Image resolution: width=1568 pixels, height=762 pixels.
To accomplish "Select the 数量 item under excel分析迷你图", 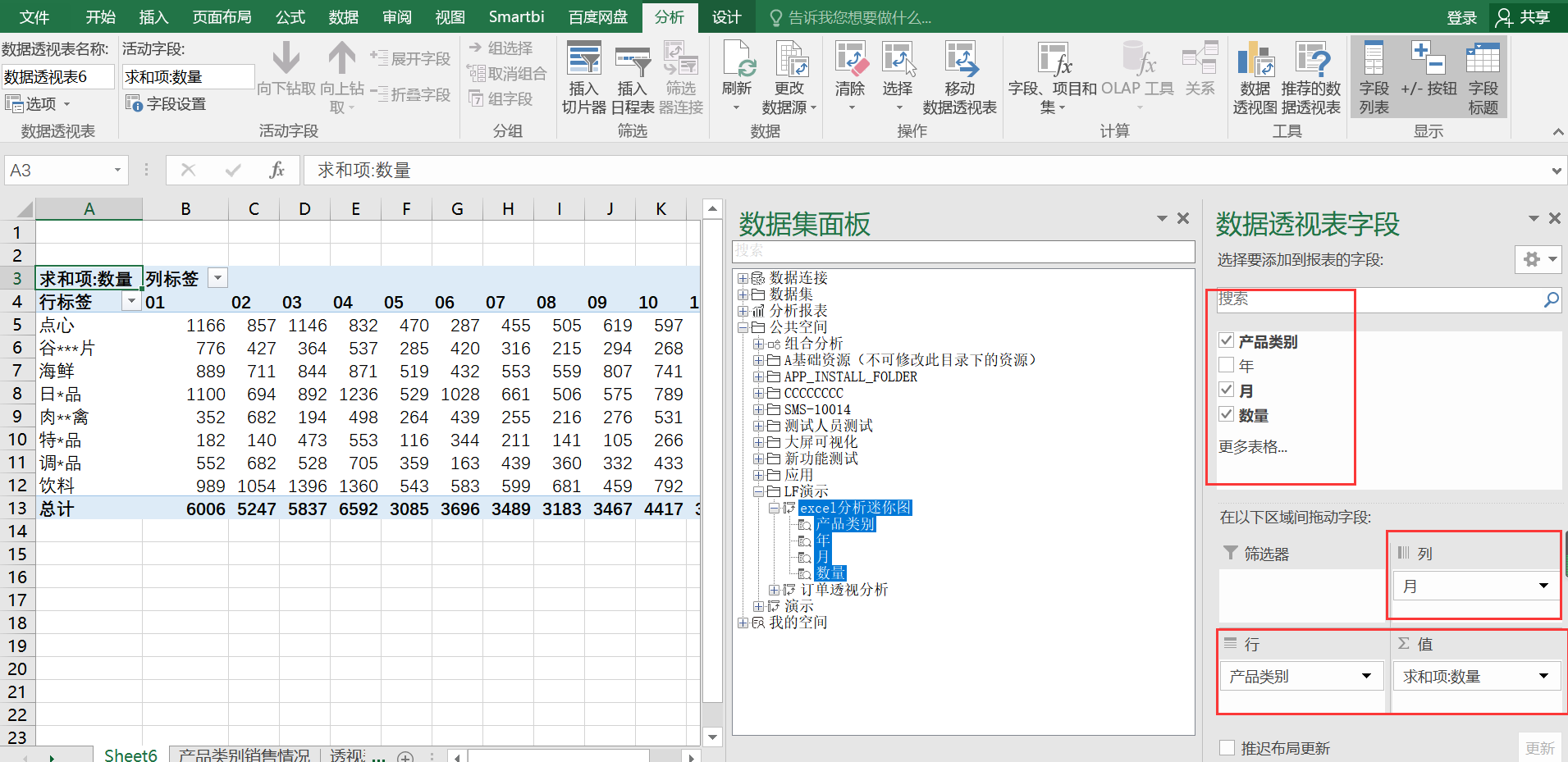I will [x=830, y=573].
